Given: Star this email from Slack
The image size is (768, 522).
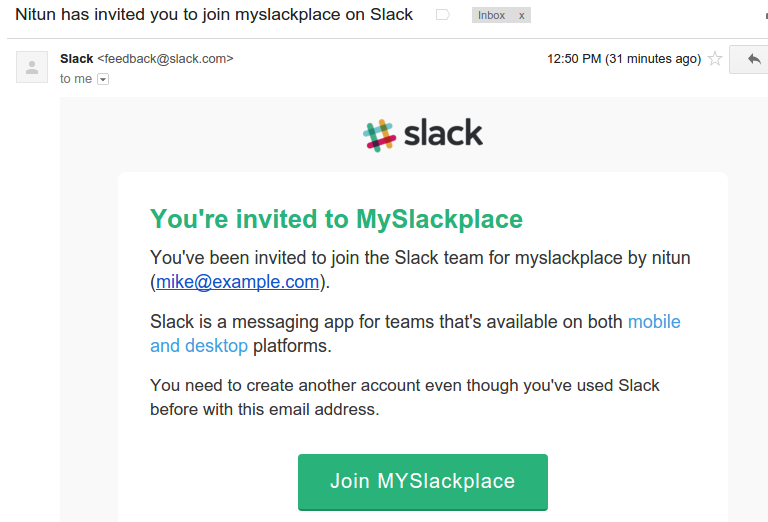Looking at the screenshot, I should tap(715, 59).
